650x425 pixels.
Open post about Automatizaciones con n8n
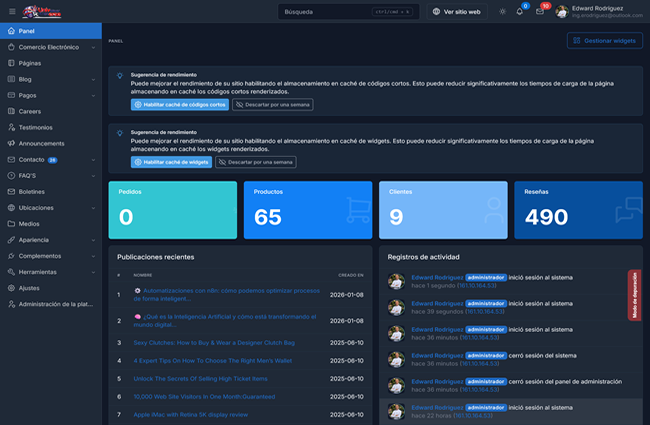[x=226, y=295]
